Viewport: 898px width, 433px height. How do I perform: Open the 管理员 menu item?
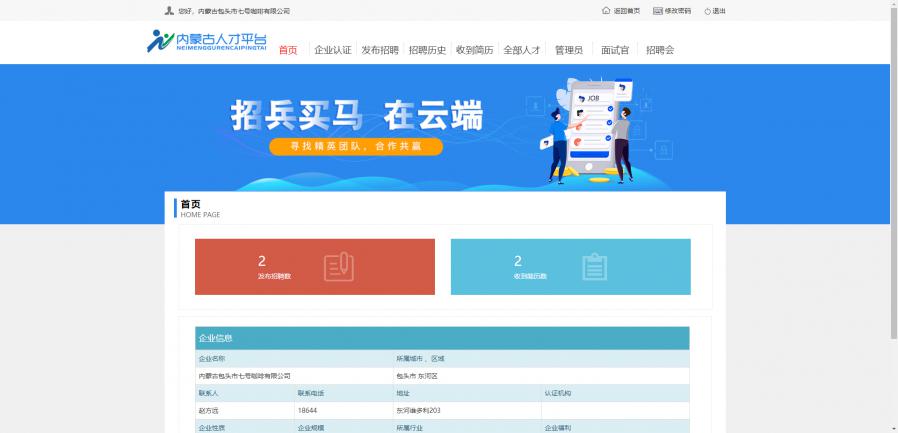tap(568, 50)
